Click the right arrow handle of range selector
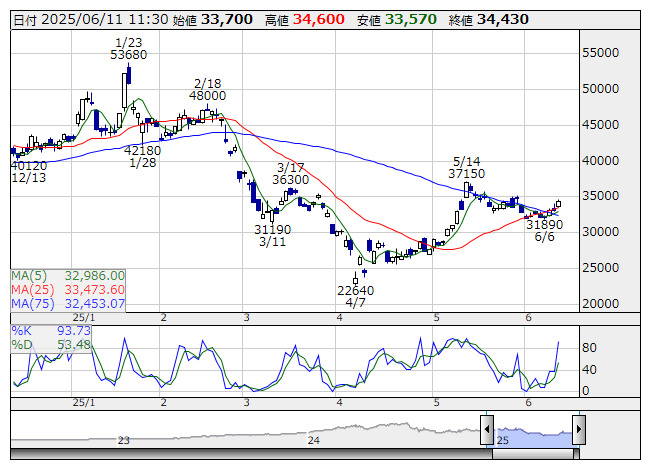The width and height of the screenshot is (653, 470). [x=578, y=431]
